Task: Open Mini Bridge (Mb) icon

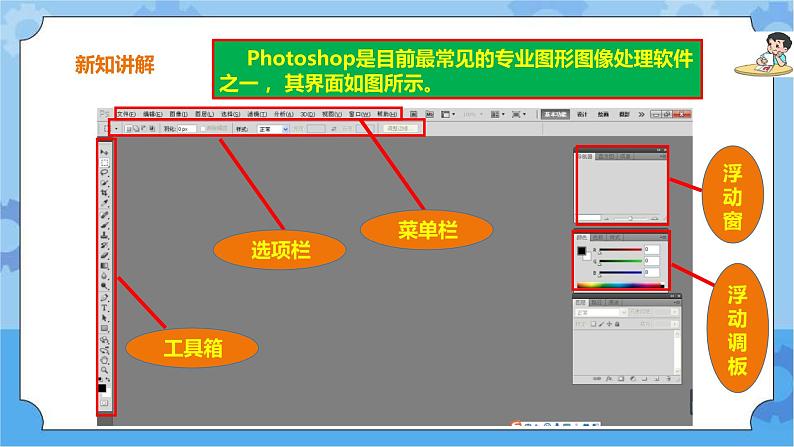Action: (429, 114)
